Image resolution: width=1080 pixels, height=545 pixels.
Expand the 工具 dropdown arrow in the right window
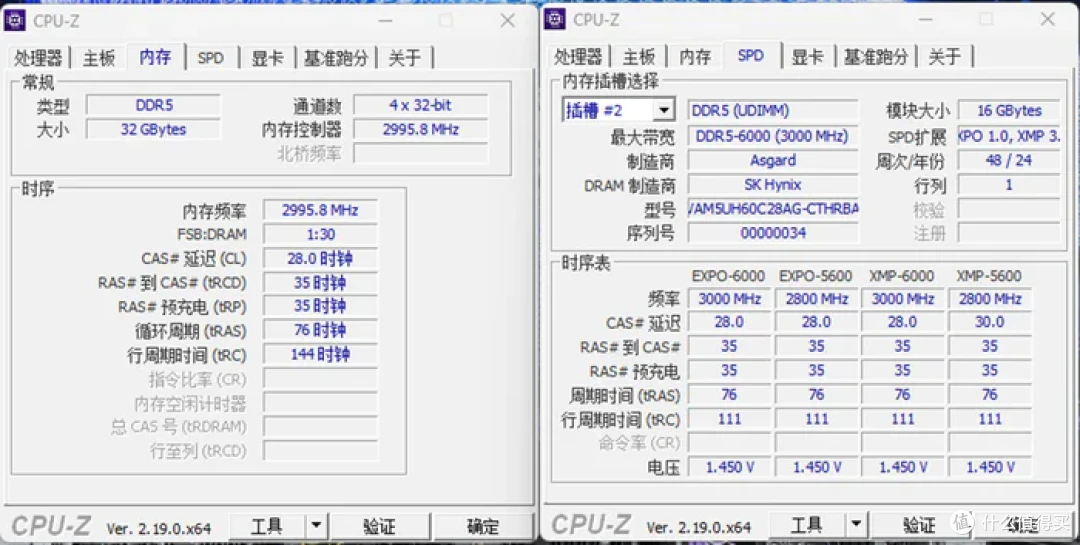855,526
